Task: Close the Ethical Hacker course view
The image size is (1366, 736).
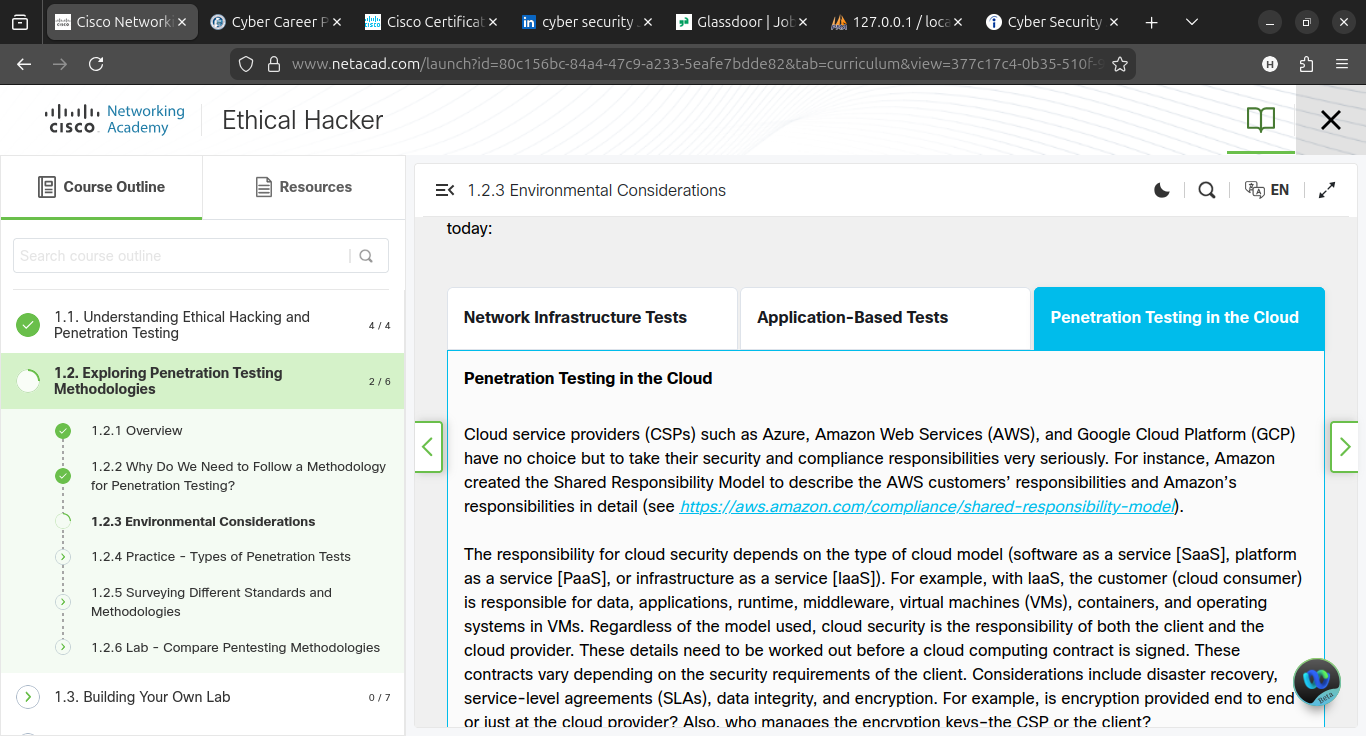Action: tap(1330, 120)
